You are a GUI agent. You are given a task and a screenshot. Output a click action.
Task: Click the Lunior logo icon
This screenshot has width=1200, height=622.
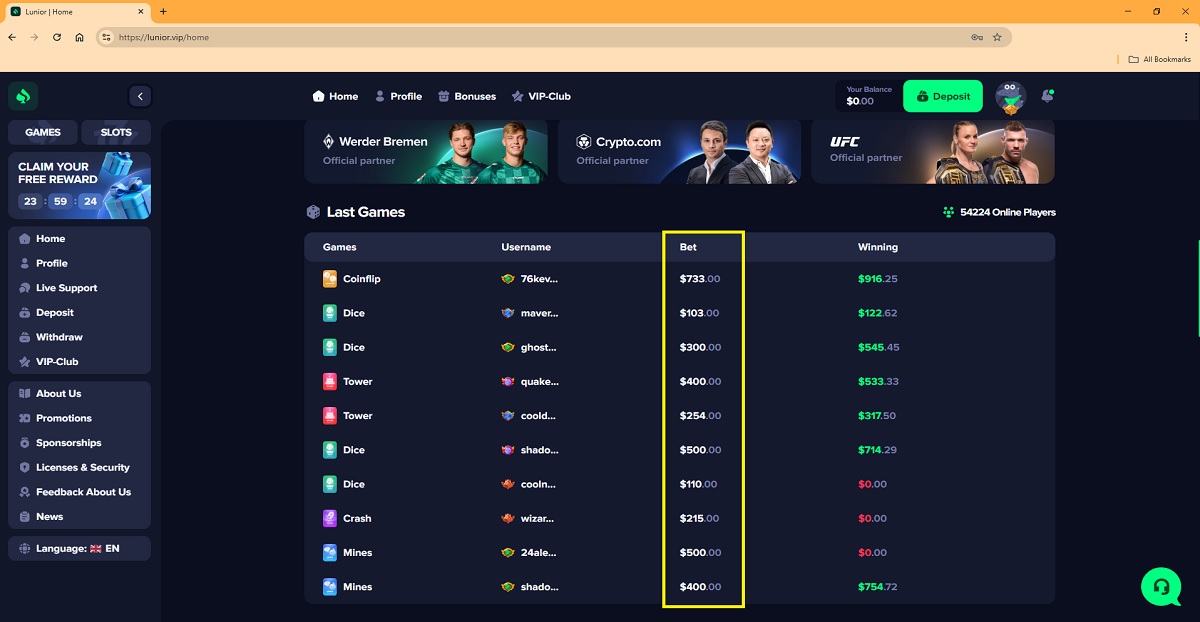tap(23, 96)
